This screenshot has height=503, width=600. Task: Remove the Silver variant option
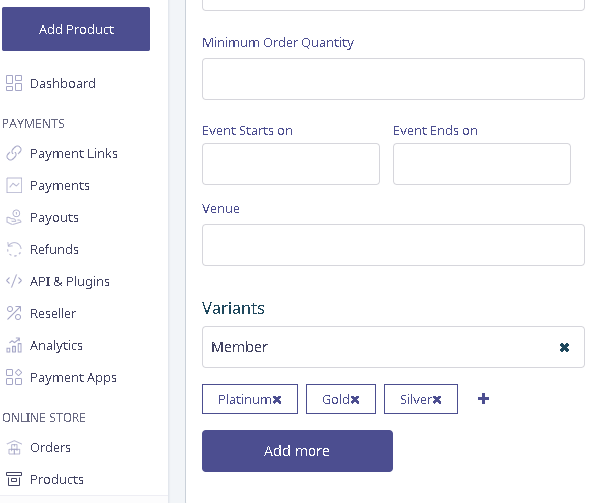(x=437, y=400)
